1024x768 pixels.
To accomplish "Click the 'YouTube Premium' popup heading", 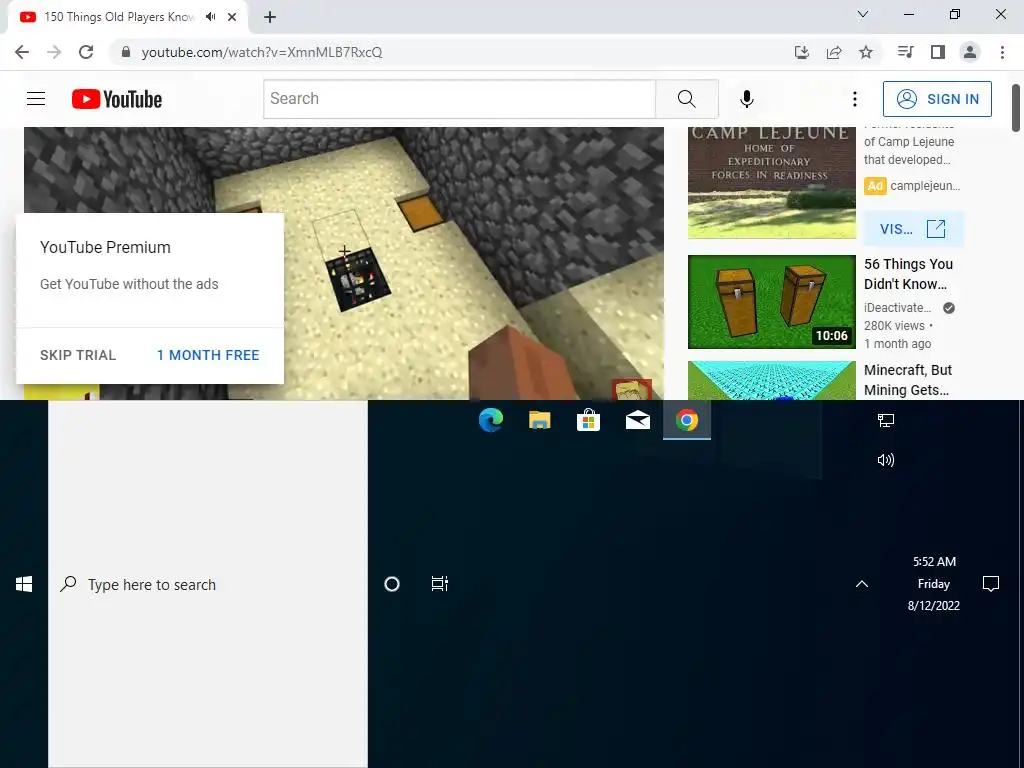I will 105,248.
